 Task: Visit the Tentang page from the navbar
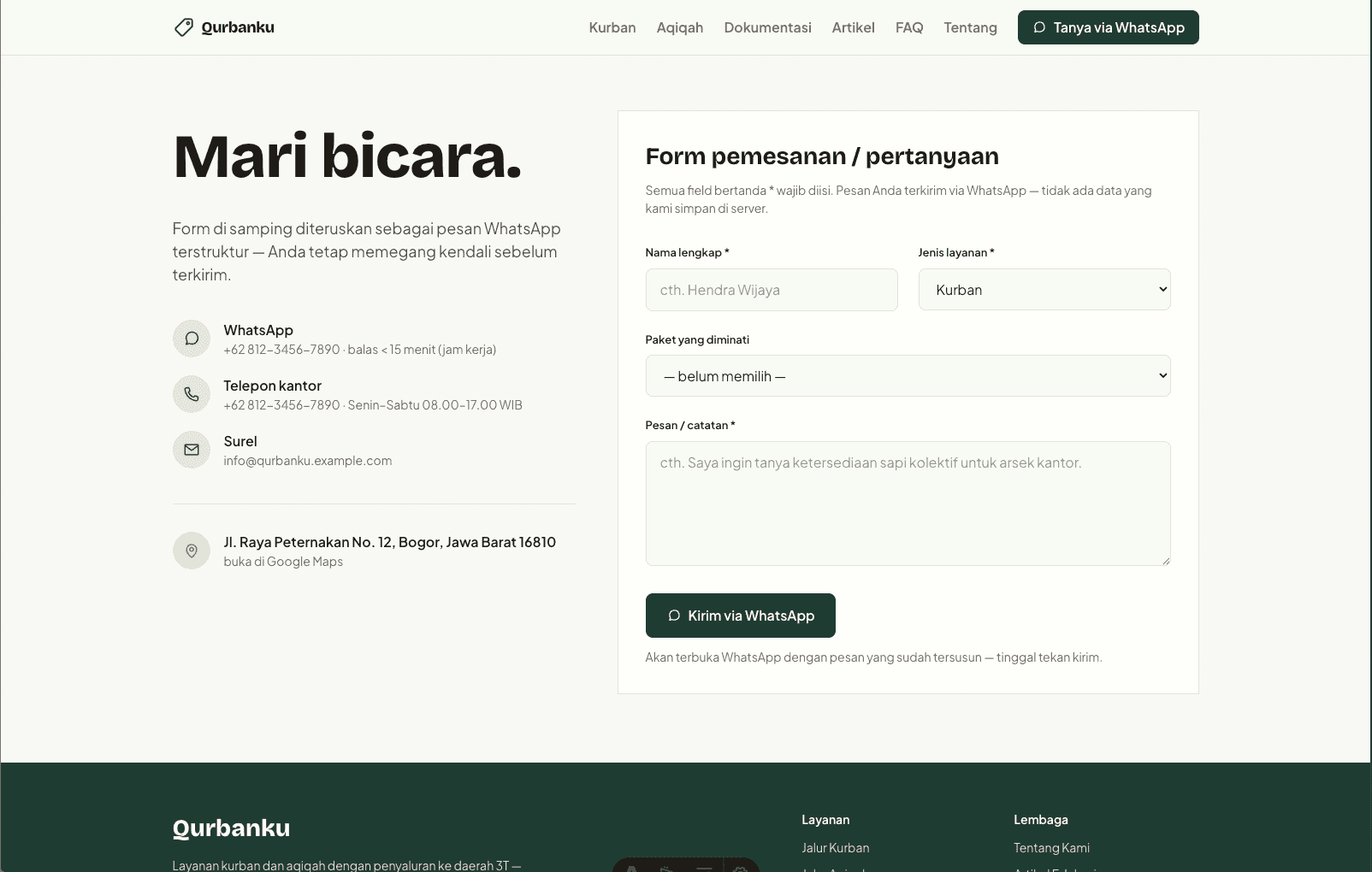(970, 27)
